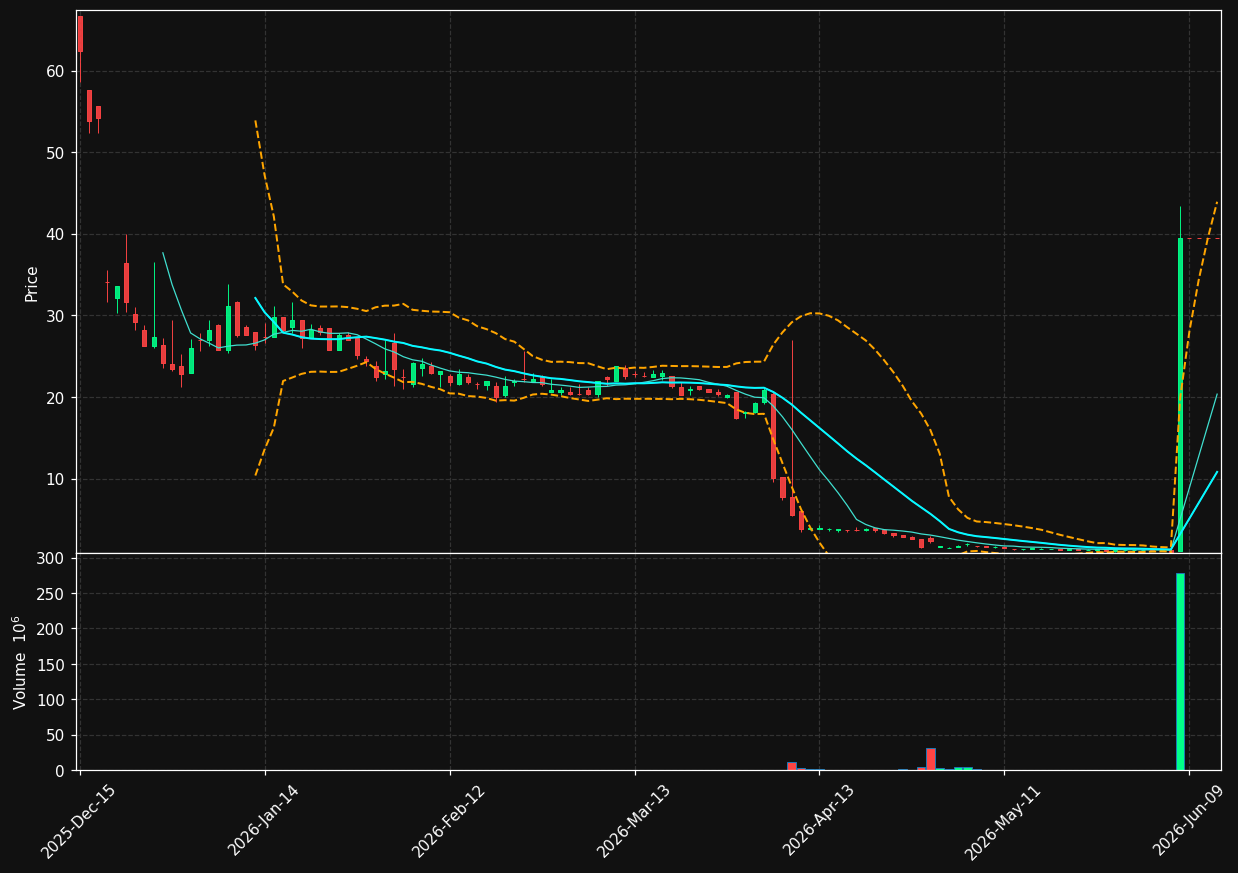Viewport: 1238px width, 873px height.
Task: Click the price axis value 40
Action: [54, 235]
